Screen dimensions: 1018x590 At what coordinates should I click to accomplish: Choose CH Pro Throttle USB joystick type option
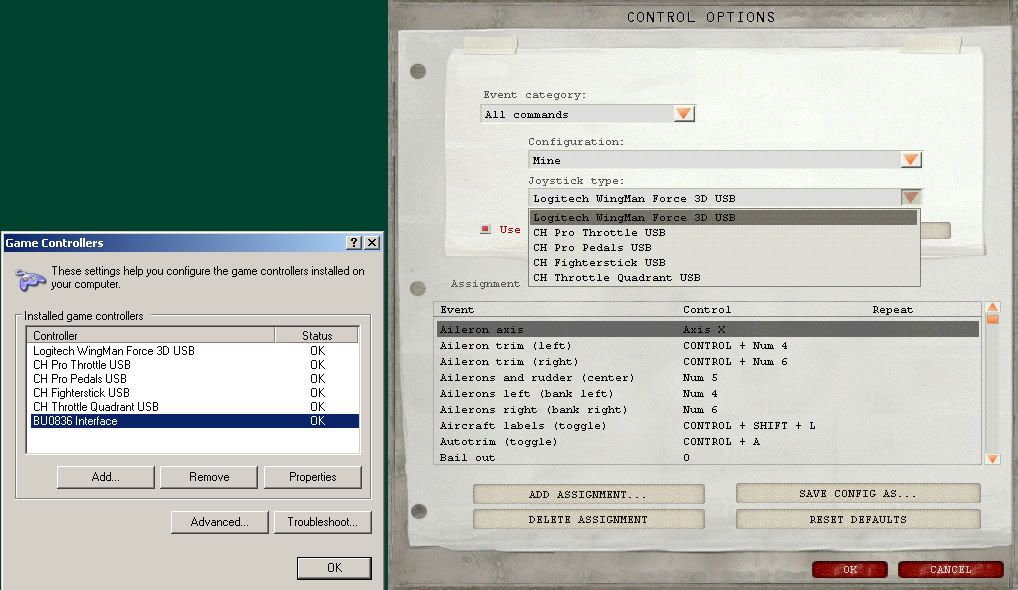(724, 232)
